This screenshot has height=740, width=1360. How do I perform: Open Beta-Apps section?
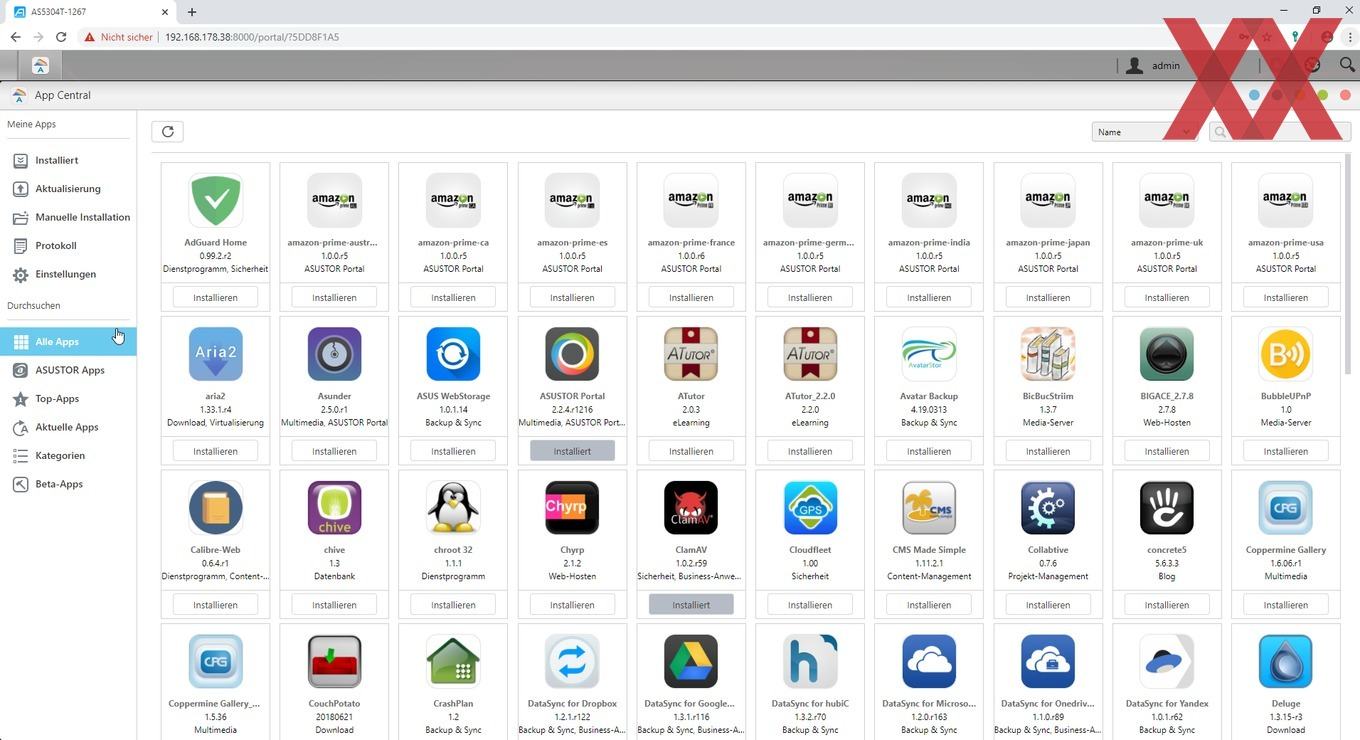tap(58, 484)
